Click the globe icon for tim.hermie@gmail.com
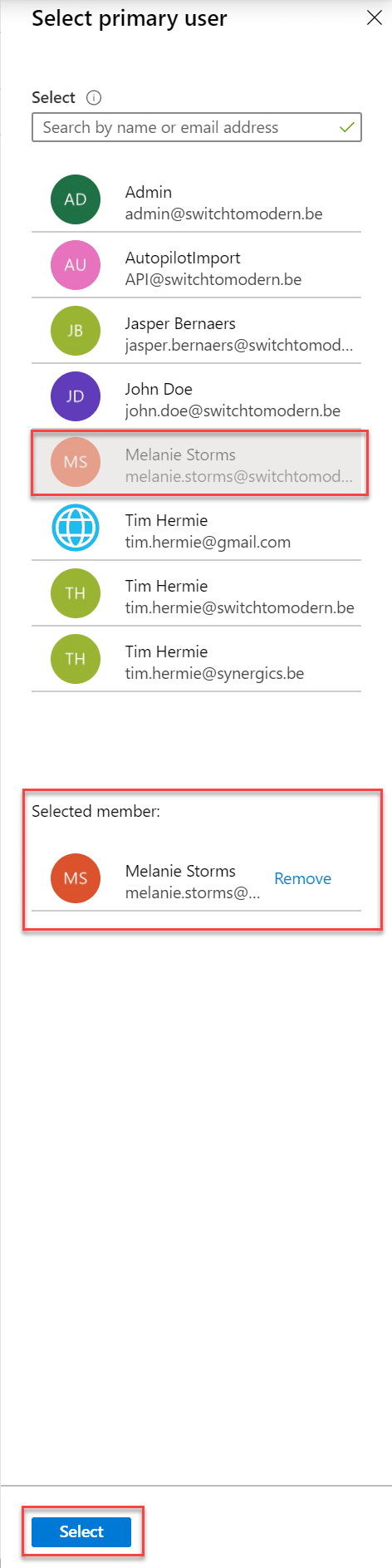This screenshot has height=1568, width=392. 76,528
